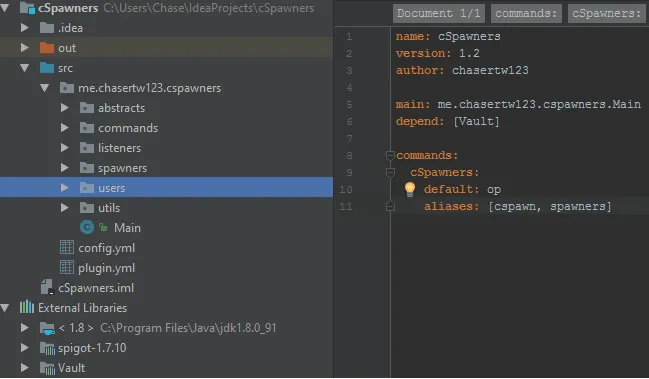Fold the commands: block in gutter
This screenshot has height=379, width=649.
[390, 156]
